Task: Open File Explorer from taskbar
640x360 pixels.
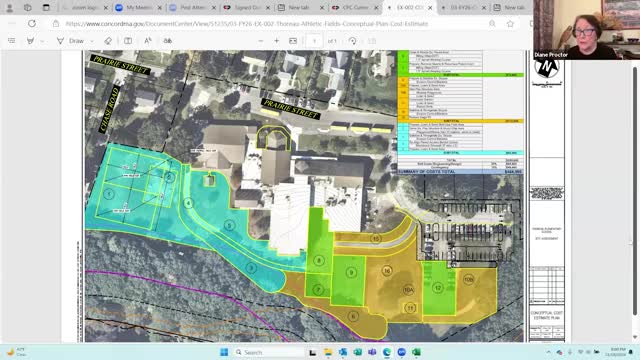Action: tap(328, 352)
